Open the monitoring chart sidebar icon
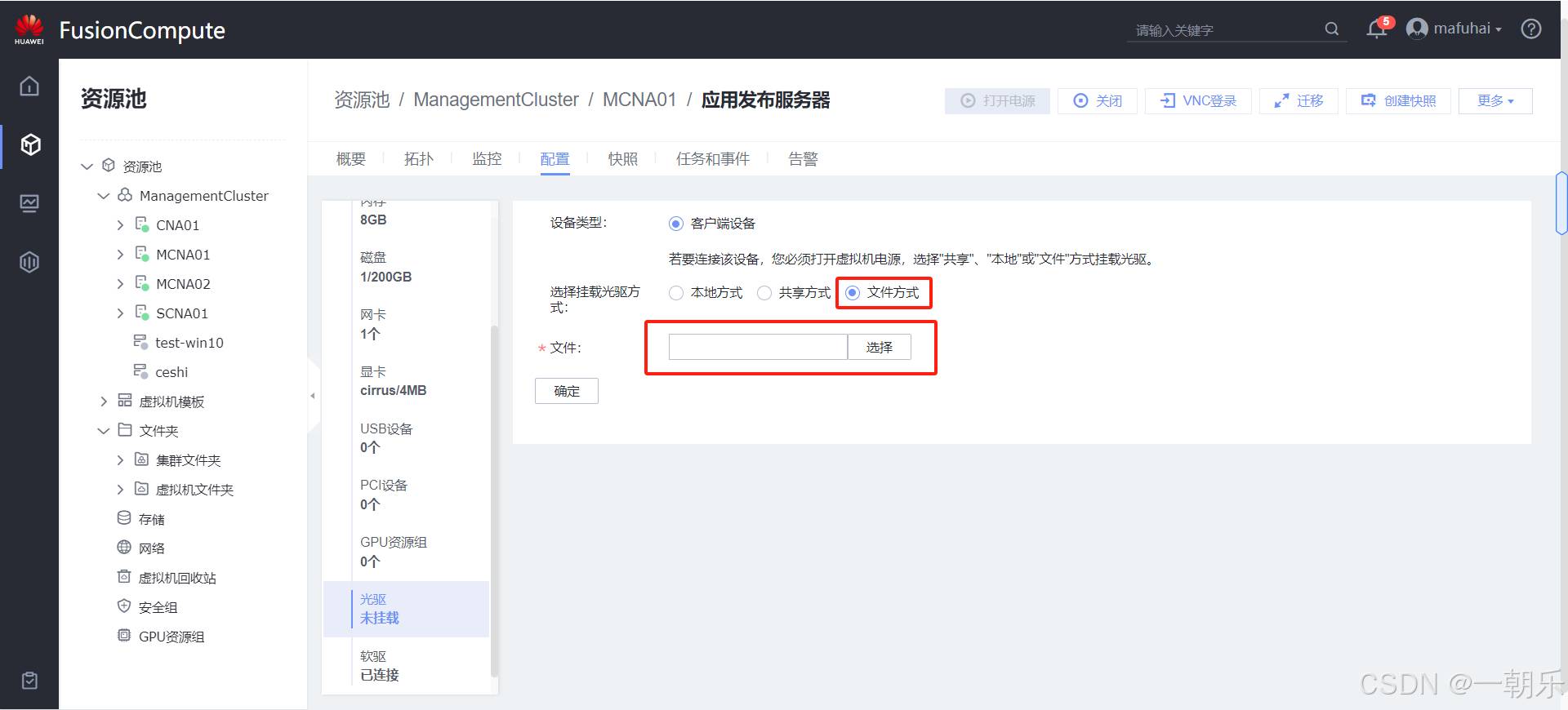Image resolution: width=1568 pixels, height=710 pixels. [29, 203]
